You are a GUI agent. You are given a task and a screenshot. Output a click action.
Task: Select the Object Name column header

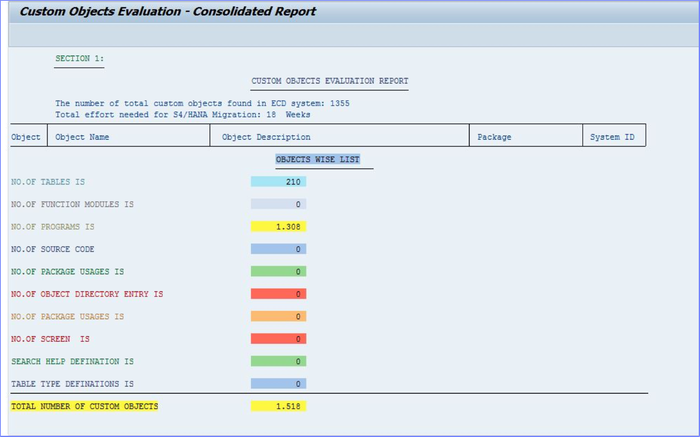[82, 136]
